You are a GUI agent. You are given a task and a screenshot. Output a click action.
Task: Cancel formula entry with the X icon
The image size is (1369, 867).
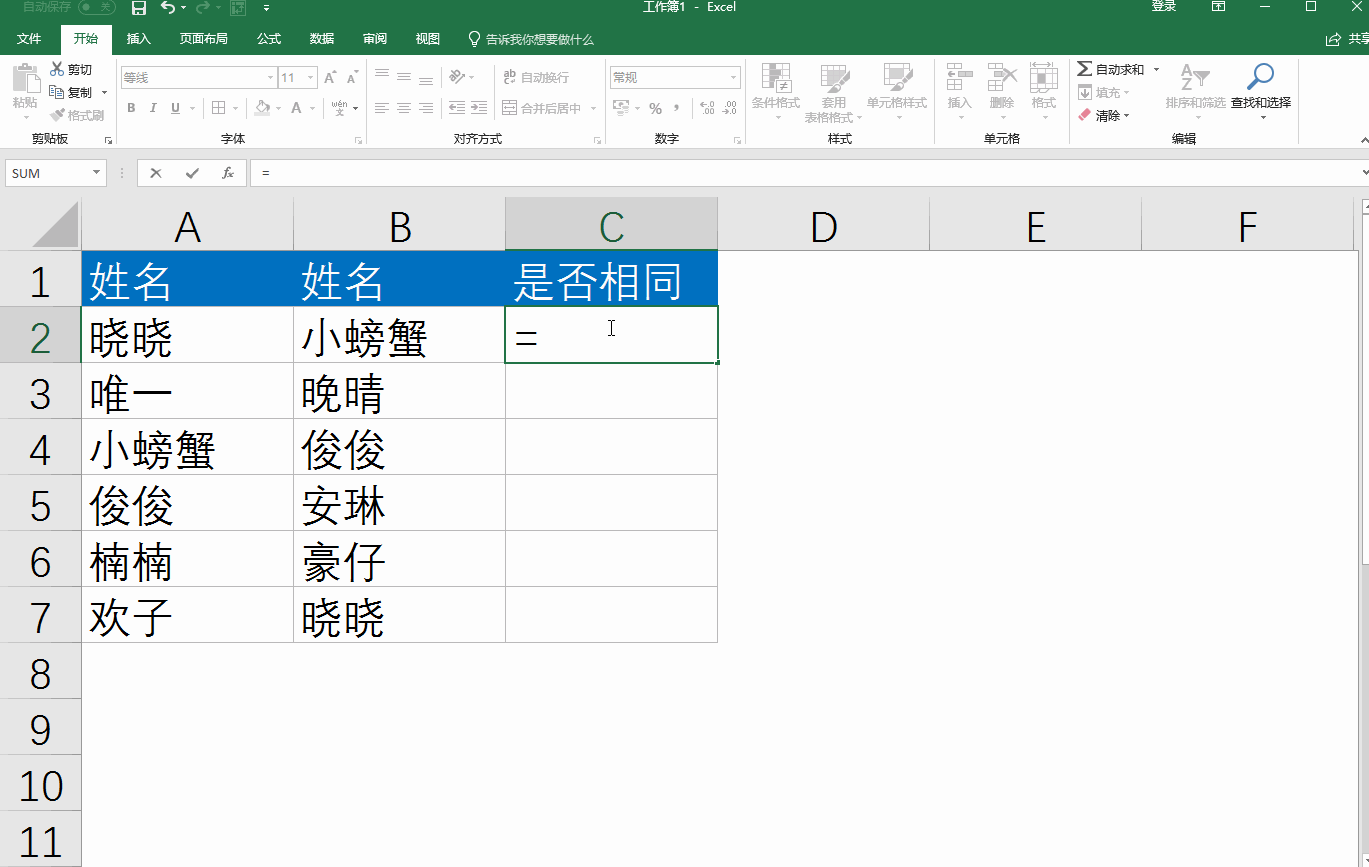156,173
